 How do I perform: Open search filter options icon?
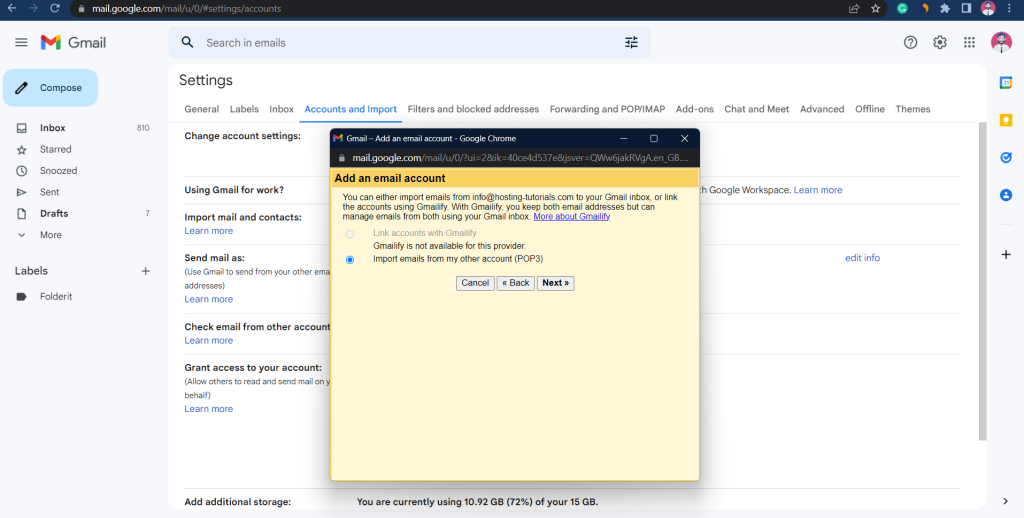tap(631, 42)
